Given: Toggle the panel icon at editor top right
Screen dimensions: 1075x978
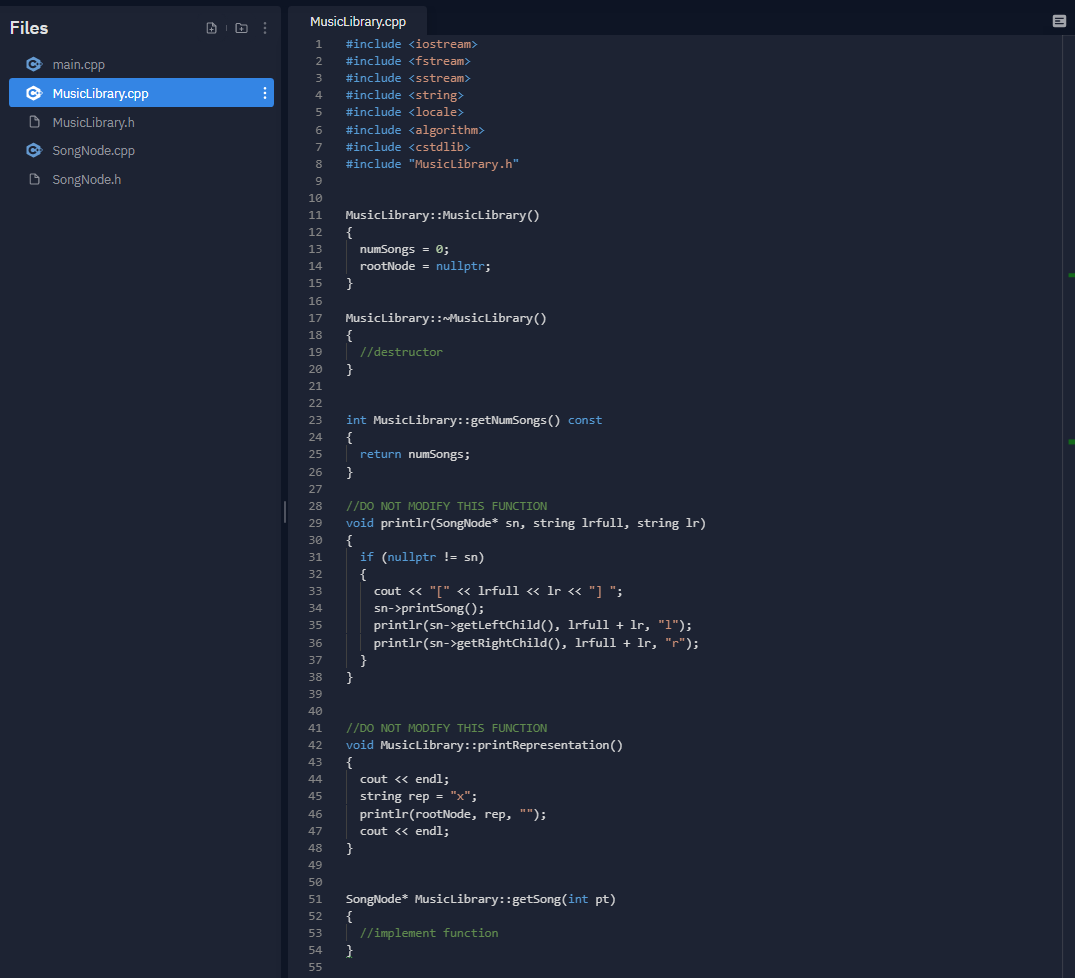Looking at the screenshot, I should pos(1059,21).
